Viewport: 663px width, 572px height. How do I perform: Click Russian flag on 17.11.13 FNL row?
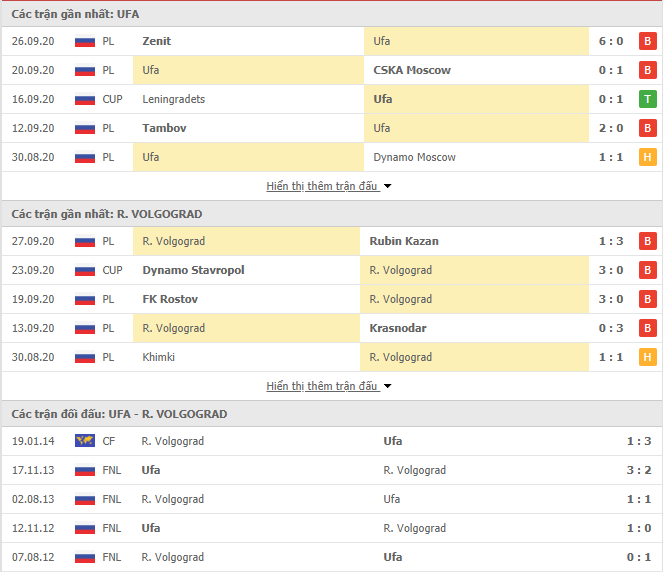pos(85,470)
